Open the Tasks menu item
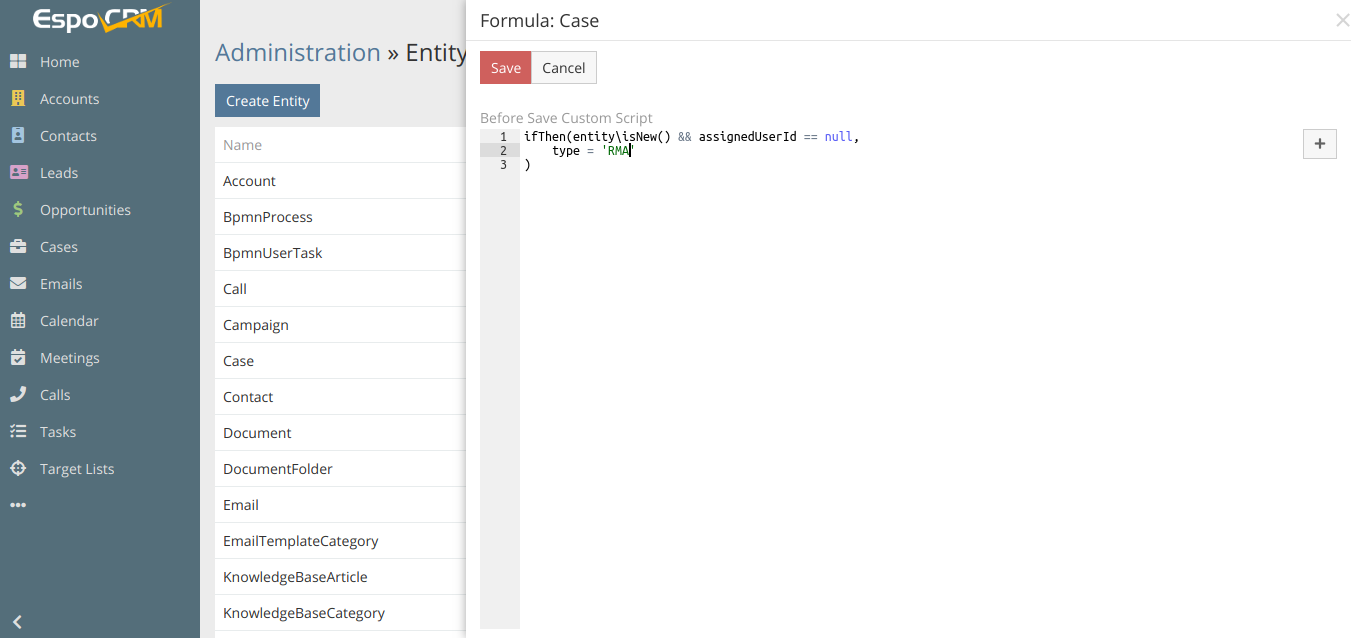This screenshot has height=638, width=1351. [58, 432]
